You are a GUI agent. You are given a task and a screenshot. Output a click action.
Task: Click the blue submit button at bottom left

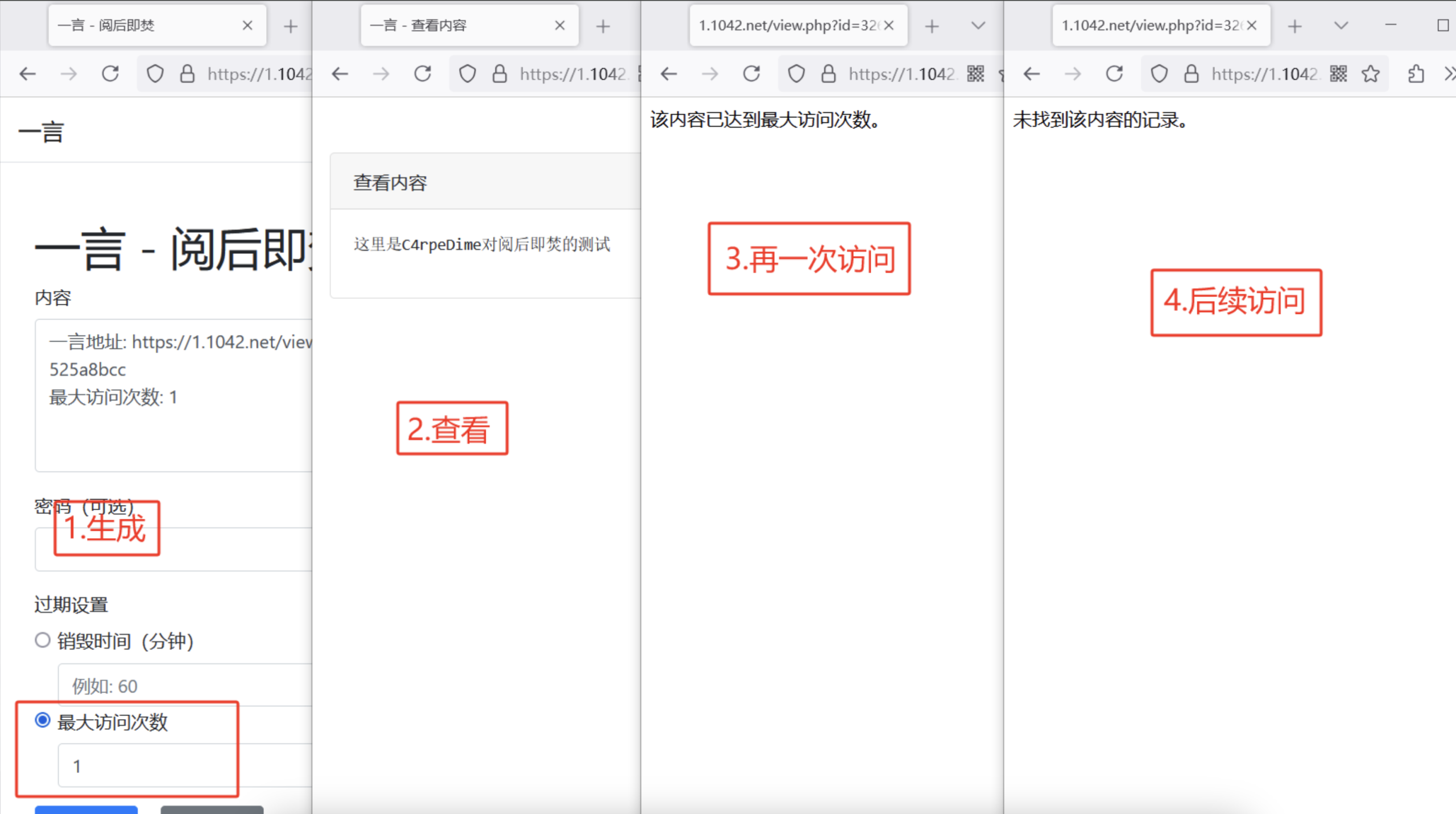pyautogui.click(x=85, y=811)
